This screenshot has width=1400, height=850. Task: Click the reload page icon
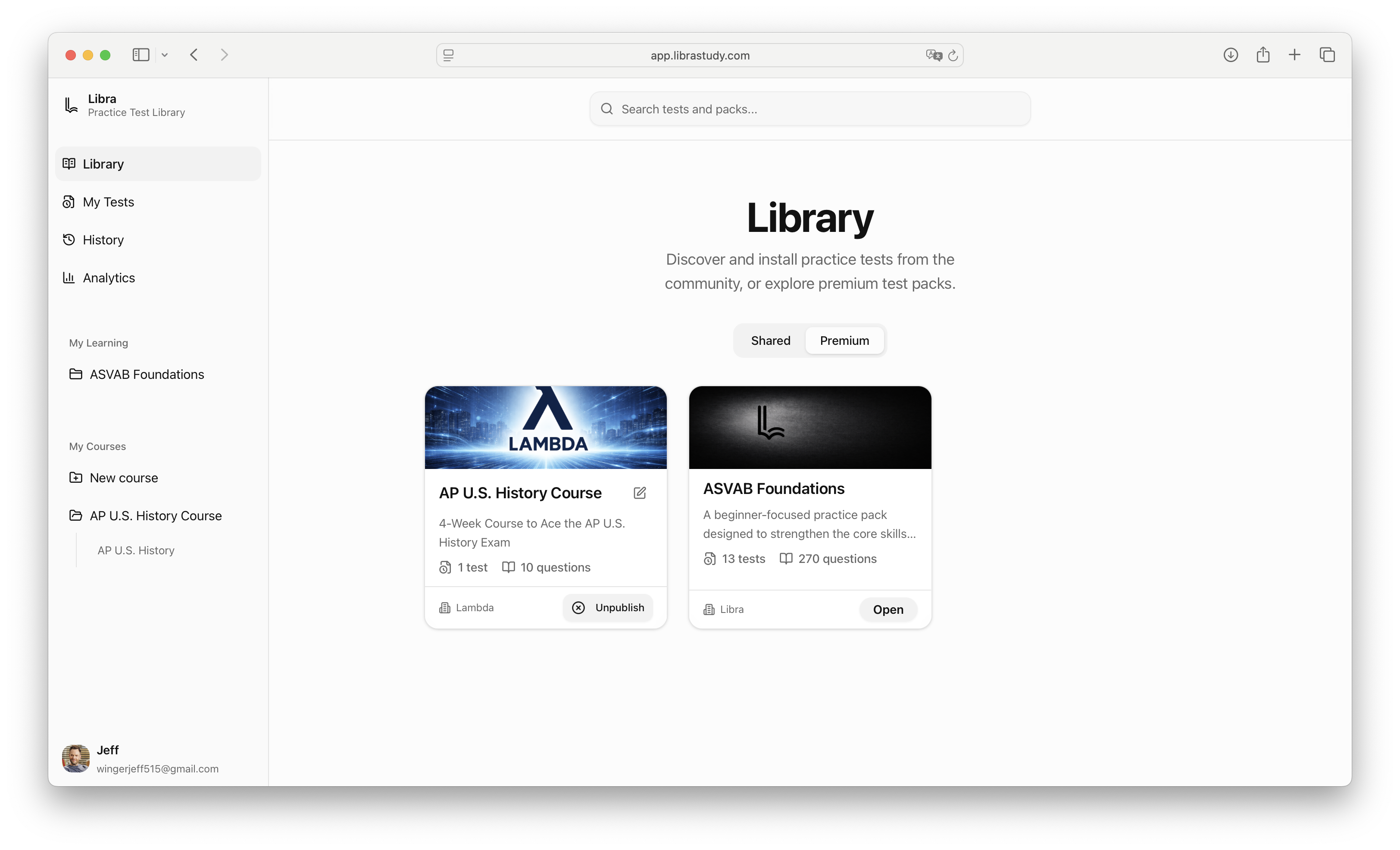(953, 55)
